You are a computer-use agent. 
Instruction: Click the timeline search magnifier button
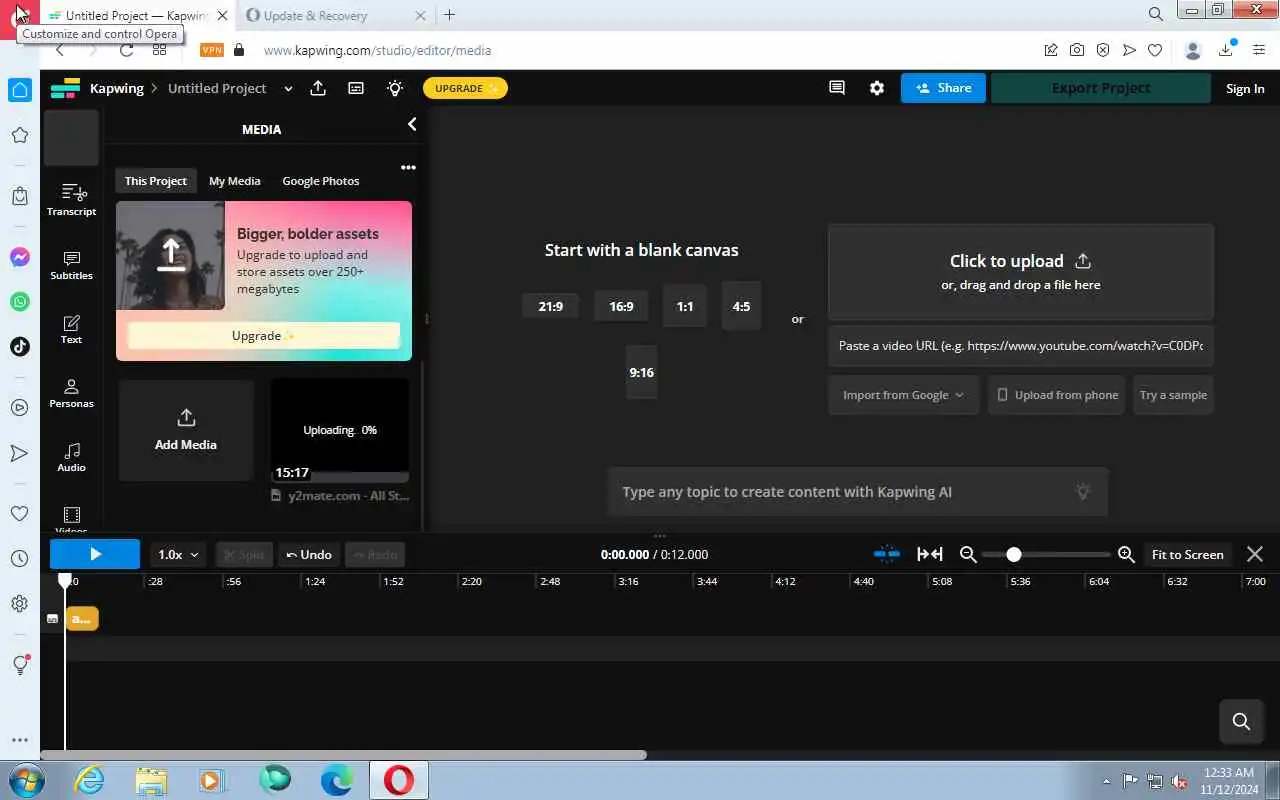coord(1241,721)
